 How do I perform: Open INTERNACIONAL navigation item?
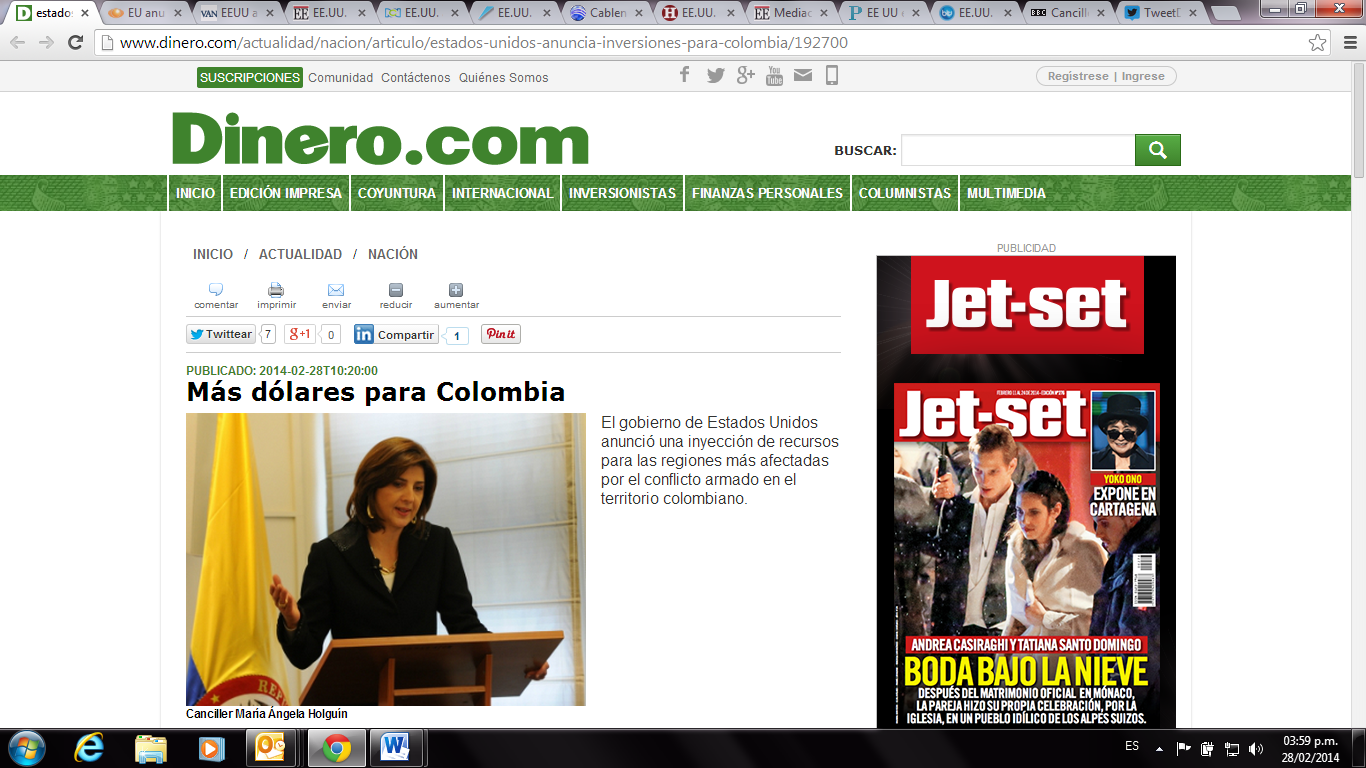click(502, 193)
